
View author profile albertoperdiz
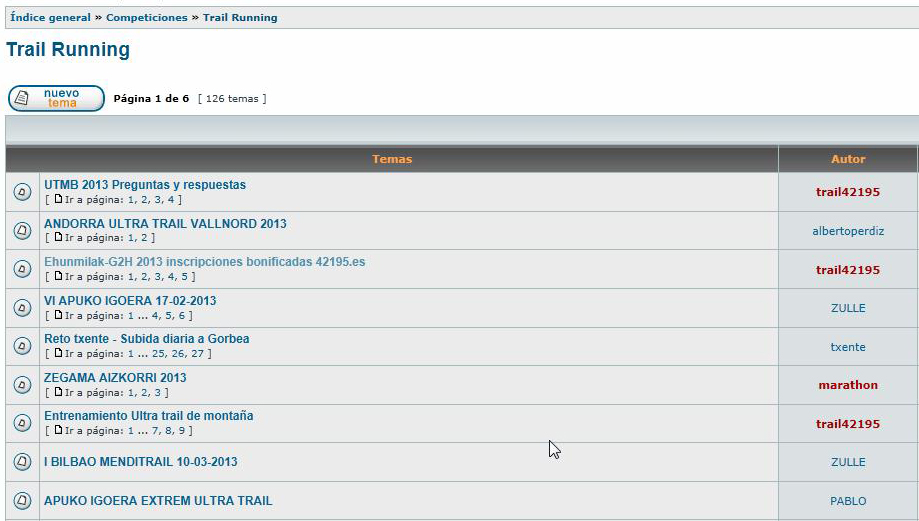(x=848, y=231)
